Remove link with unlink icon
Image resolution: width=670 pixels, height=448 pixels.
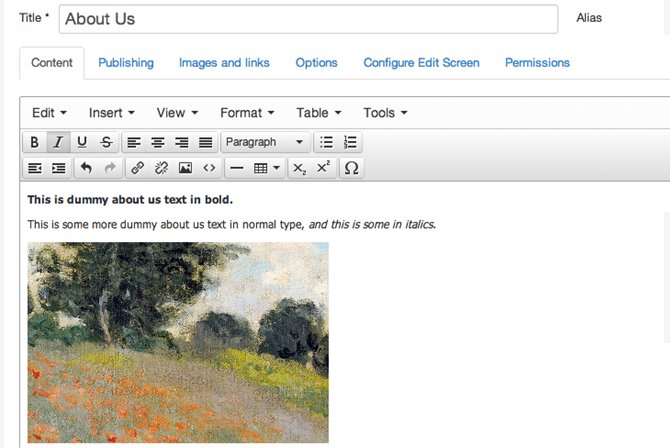tap(161, 168)
